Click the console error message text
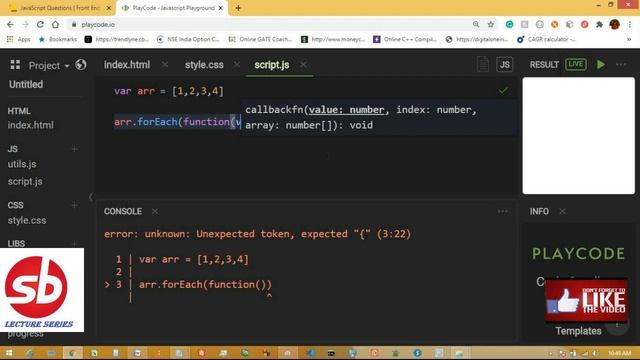 257,234
